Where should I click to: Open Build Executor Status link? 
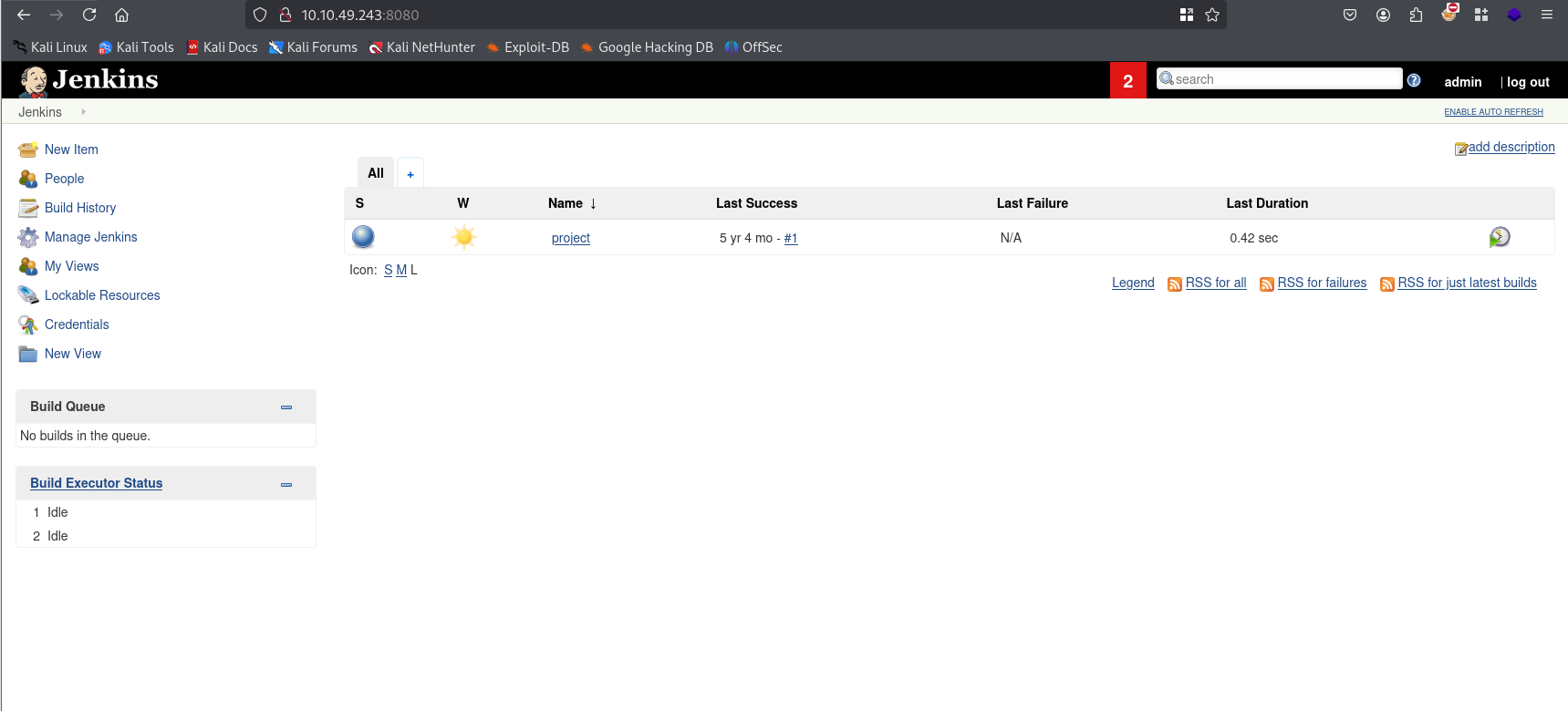96,483
